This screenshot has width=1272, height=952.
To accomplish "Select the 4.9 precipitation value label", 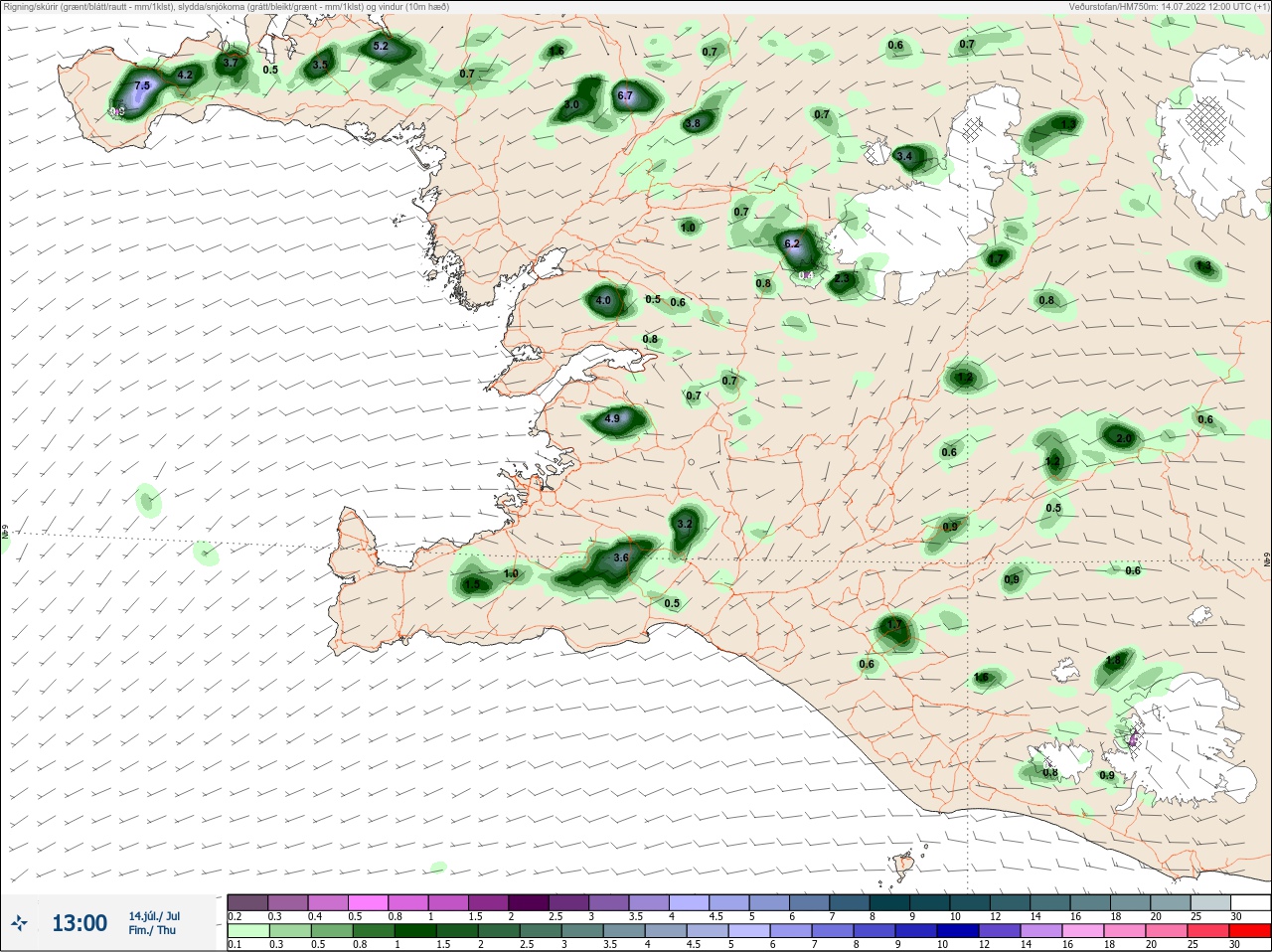I will (x=612, y=418).
